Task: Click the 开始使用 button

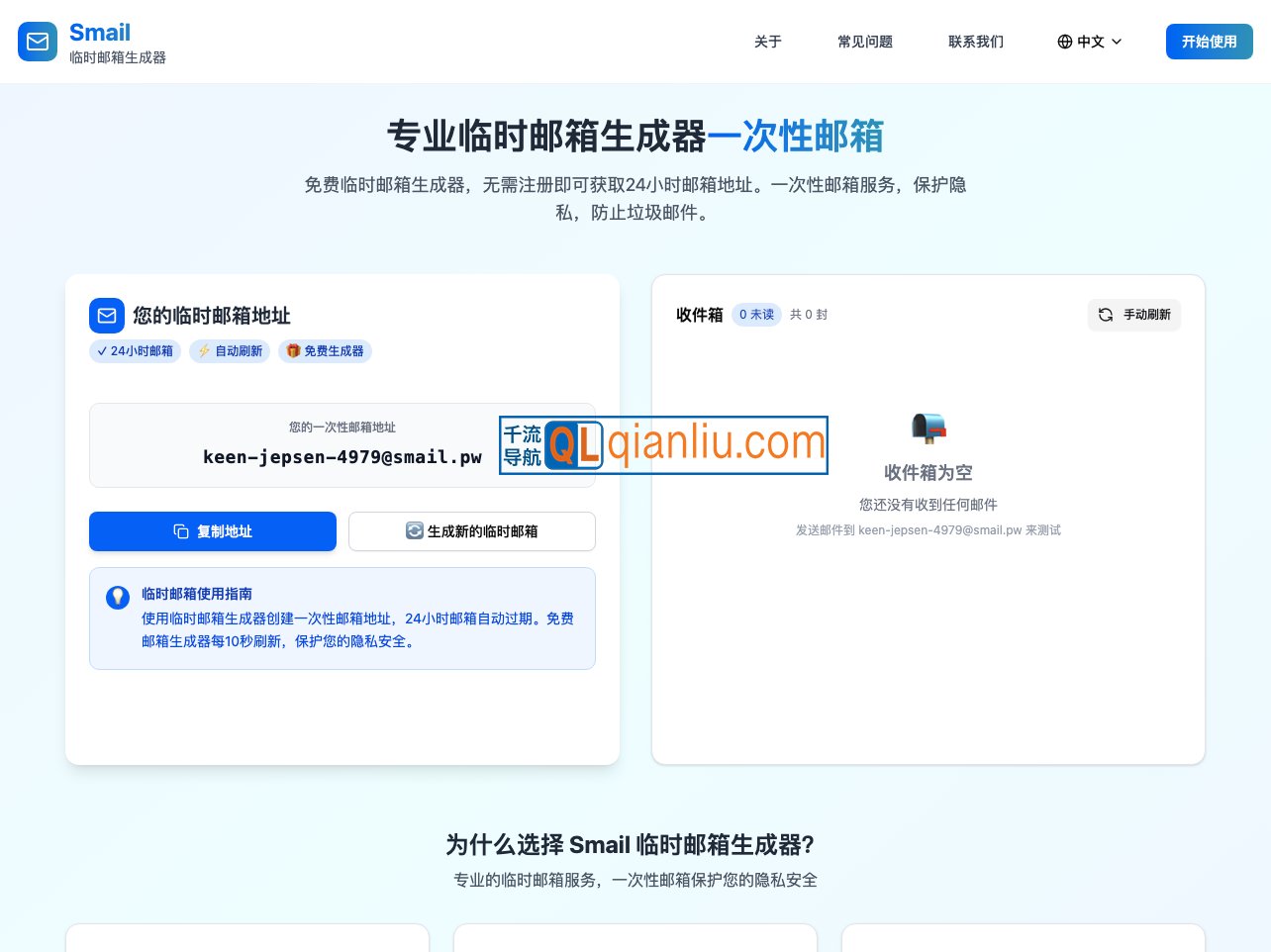Action: pos(1209,42)
